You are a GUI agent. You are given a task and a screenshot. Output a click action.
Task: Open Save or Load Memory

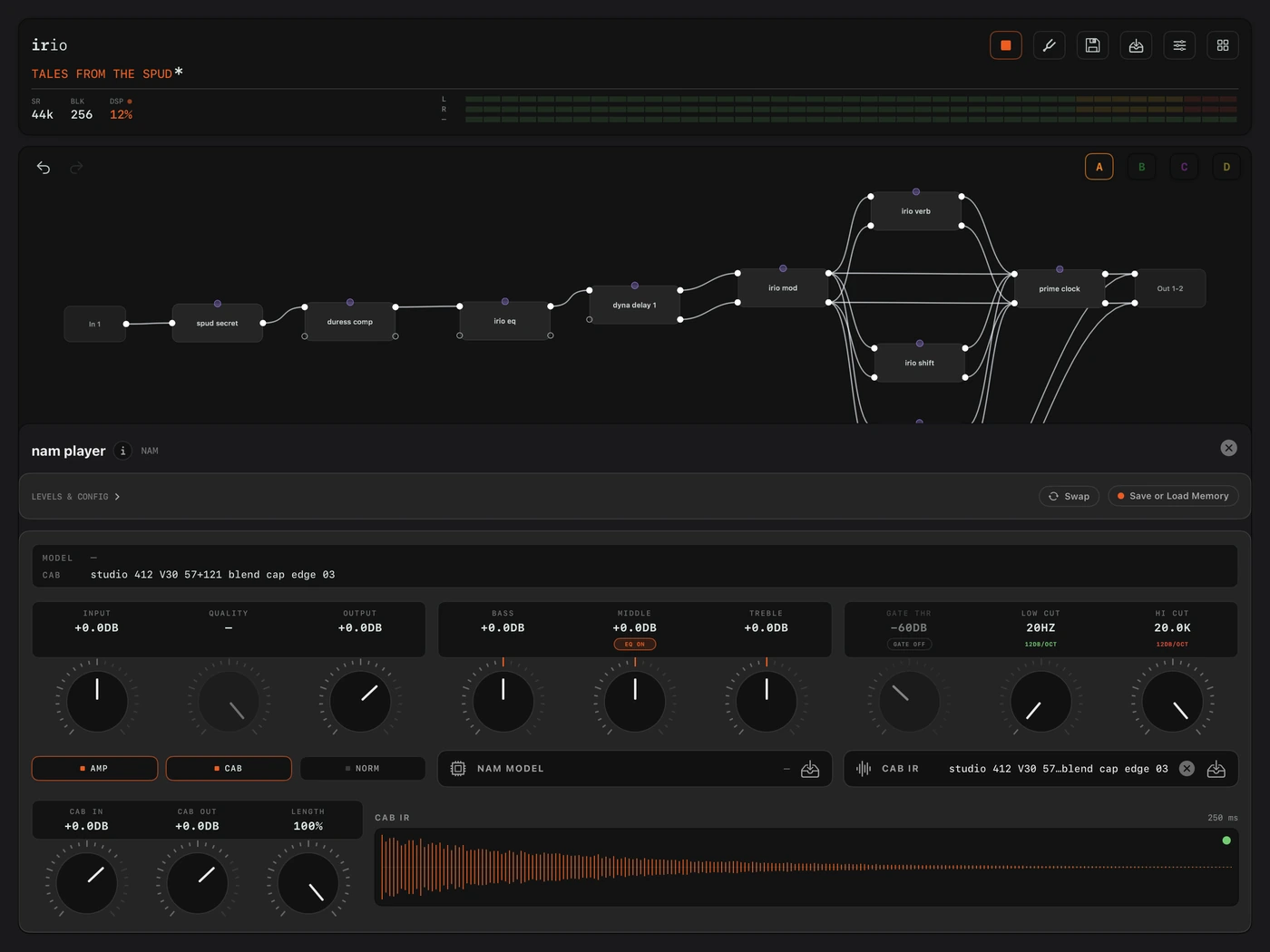1173,496
